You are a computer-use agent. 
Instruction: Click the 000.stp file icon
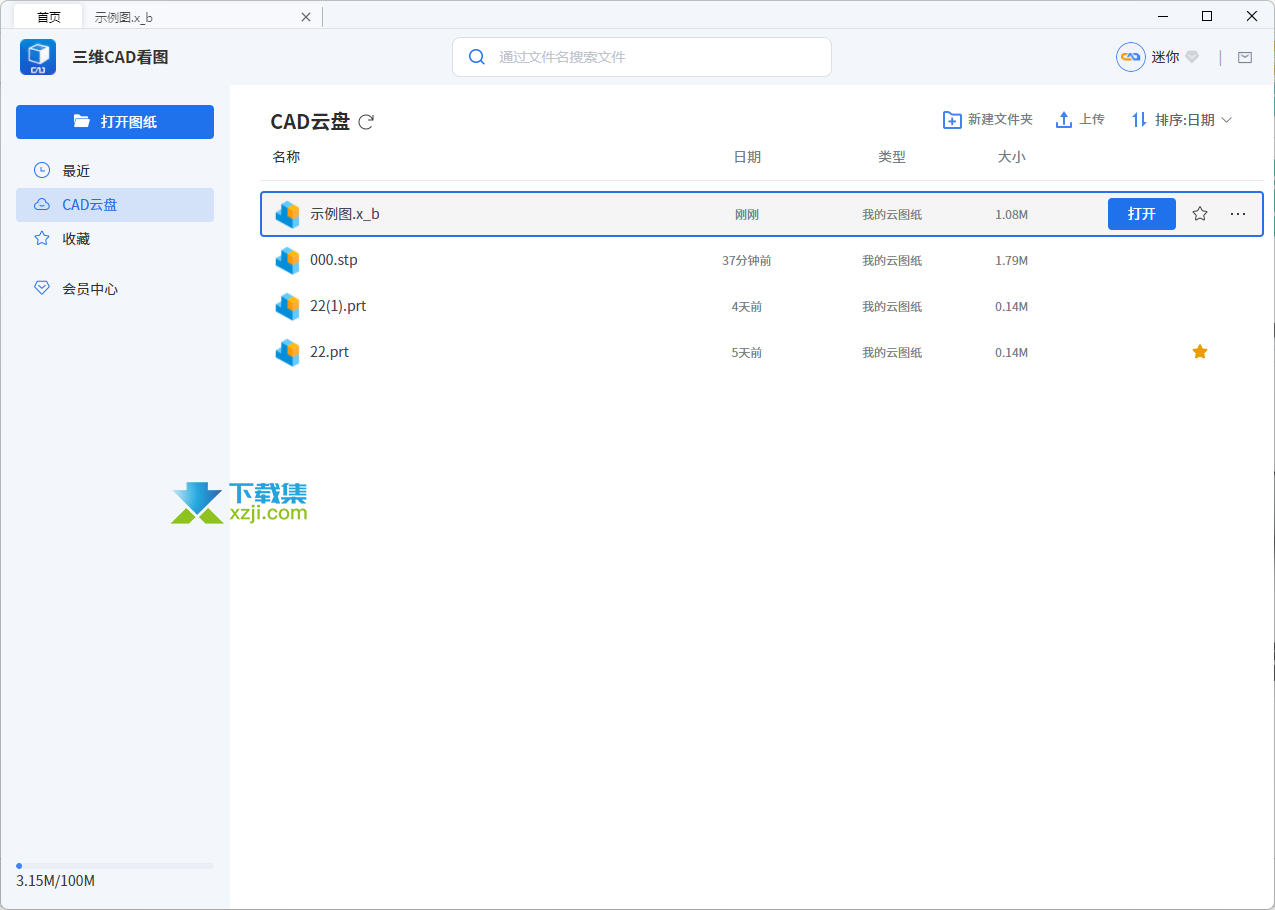click(288, 260)
